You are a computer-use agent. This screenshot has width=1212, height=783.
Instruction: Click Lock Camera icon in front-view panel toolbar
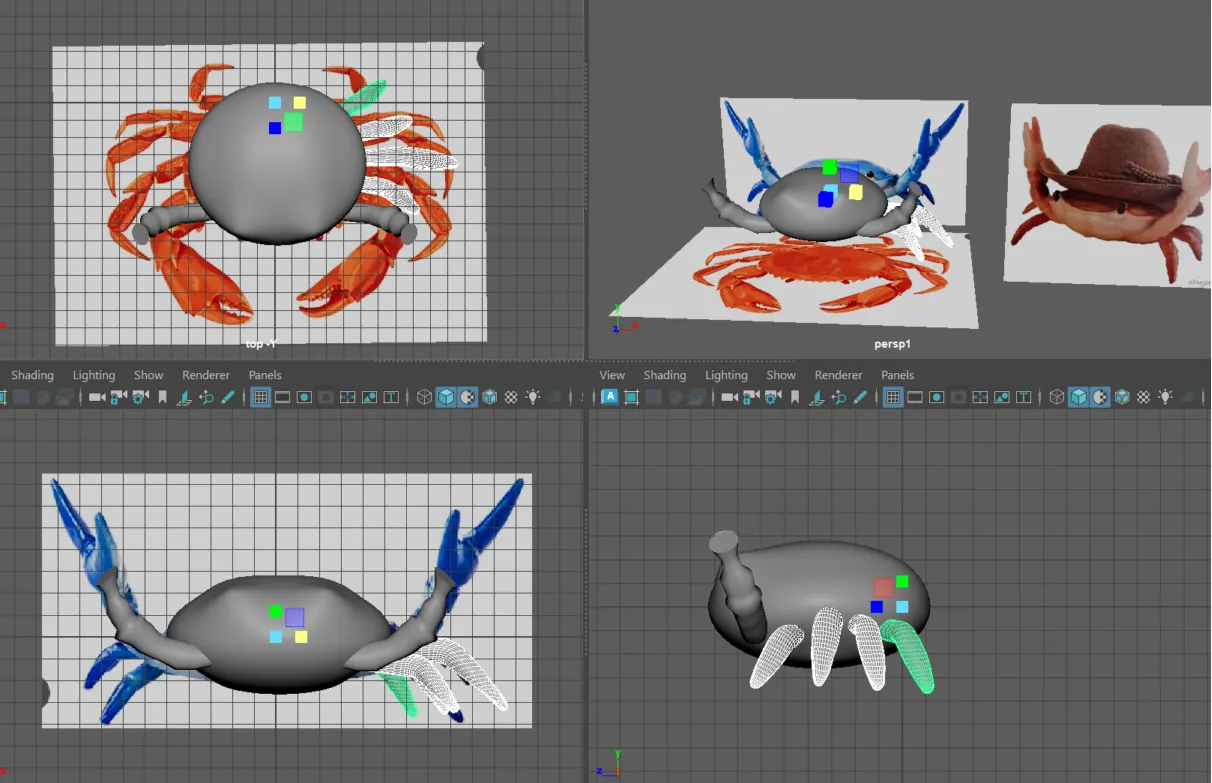coord(118,397)
